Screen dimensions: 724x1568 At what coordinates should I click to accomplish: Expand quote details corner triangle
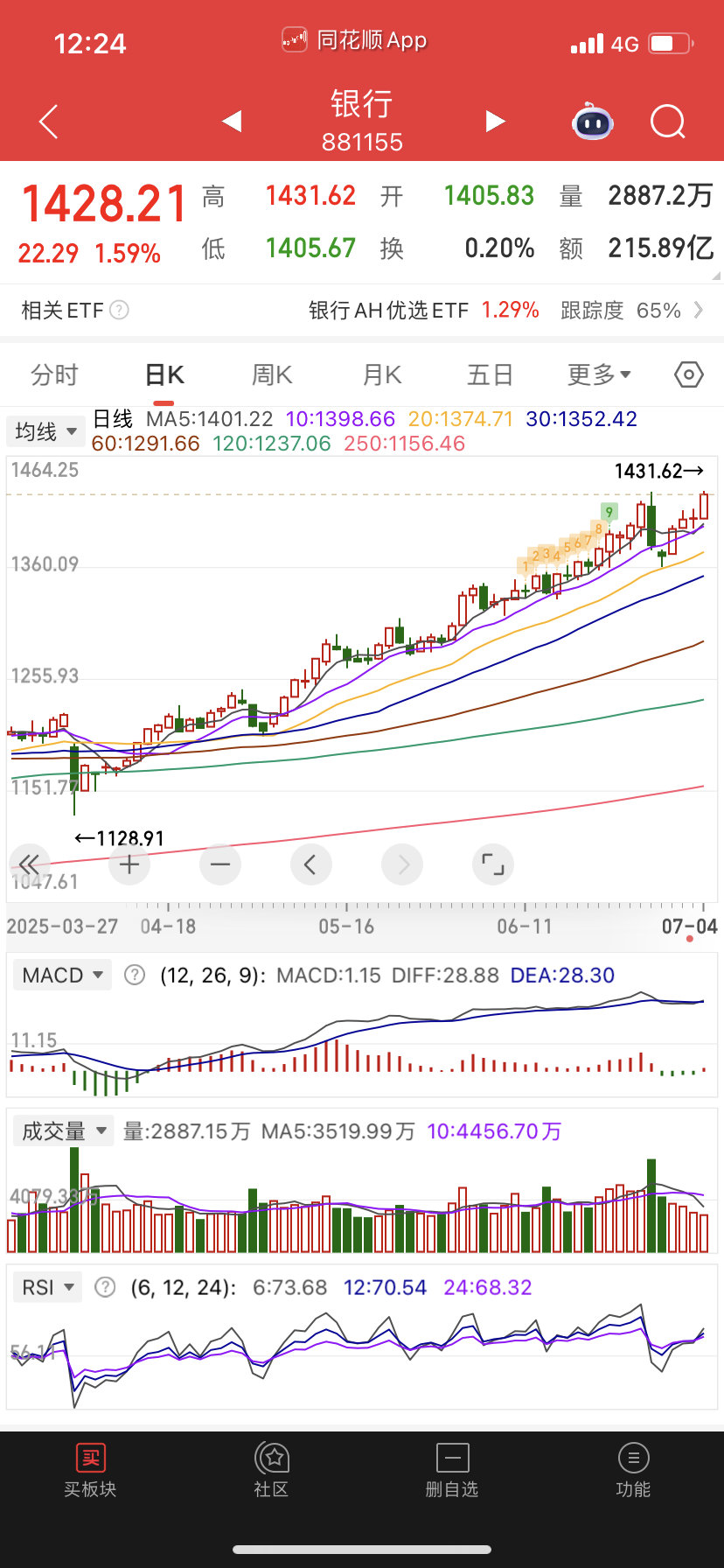tap(716, 276)
